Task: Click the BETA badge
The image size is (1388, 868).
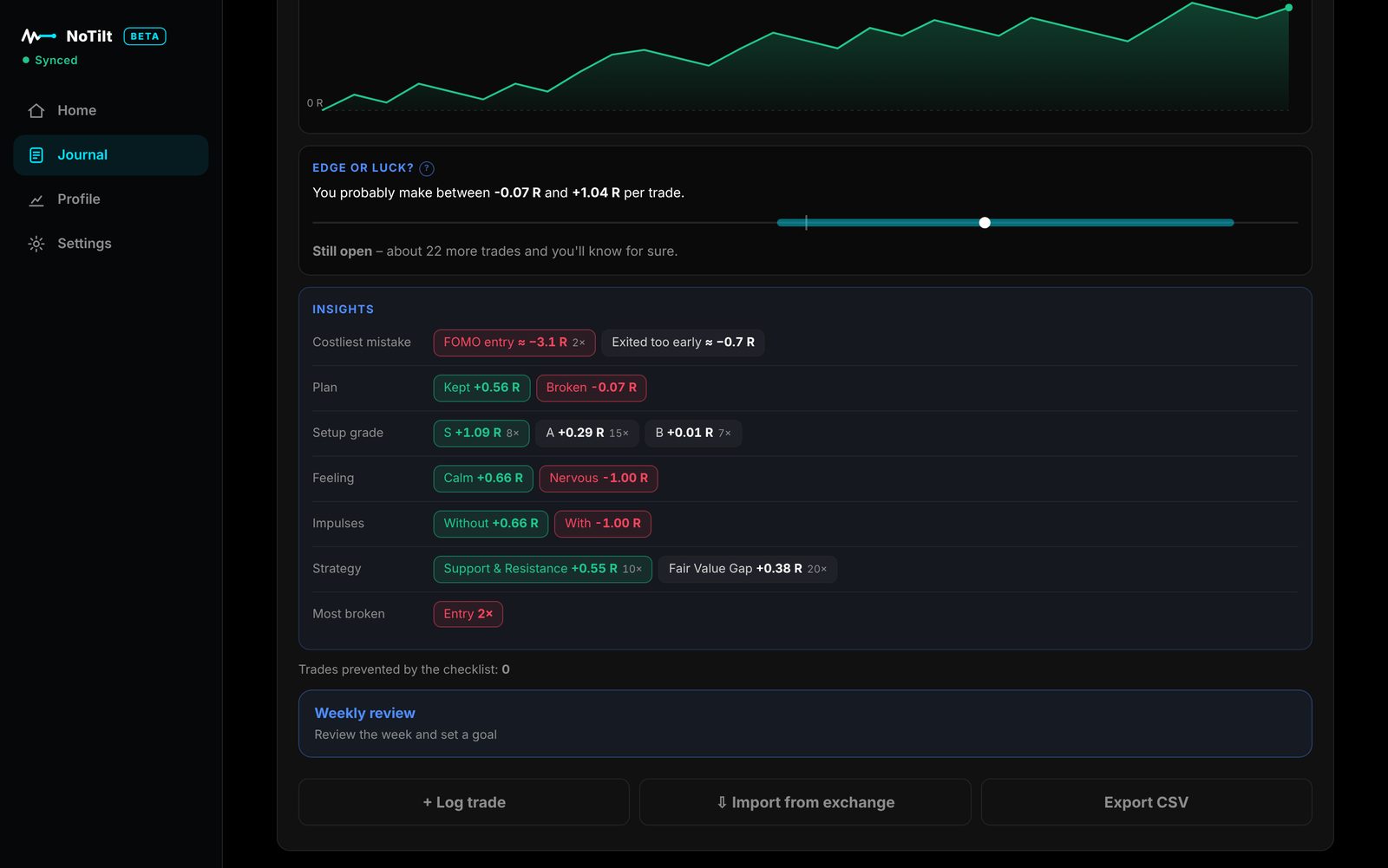Action: coord(145,36)
